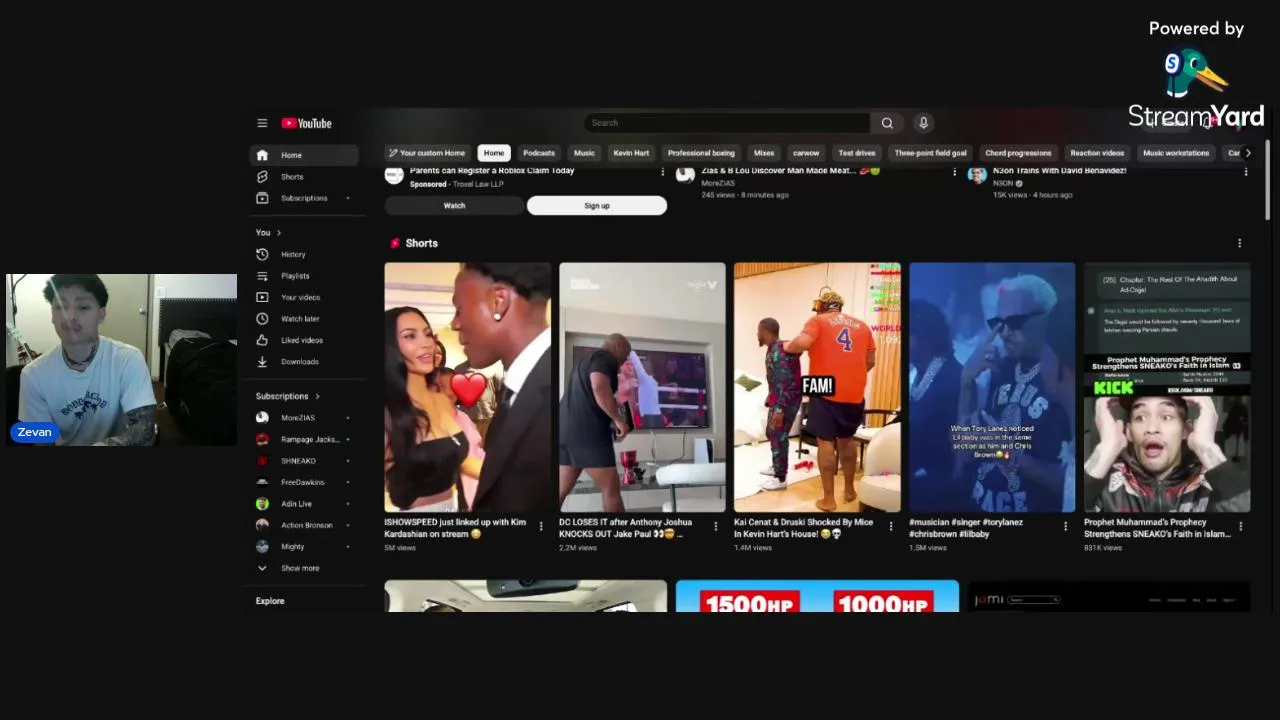The width and height of the screenshot is (1280, 720).
Task: Open Liked videos thumbs-up icon
Action: pyautogui.click(x=262, y=340)
